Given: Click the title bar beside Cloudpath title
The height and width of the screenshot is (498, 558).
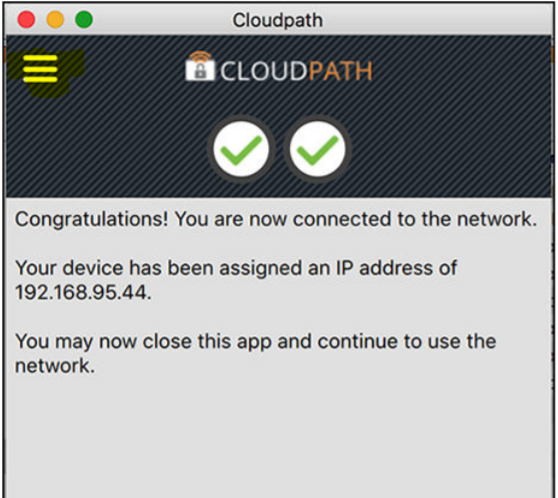Looking at the screenshot, I should point(427,19).
